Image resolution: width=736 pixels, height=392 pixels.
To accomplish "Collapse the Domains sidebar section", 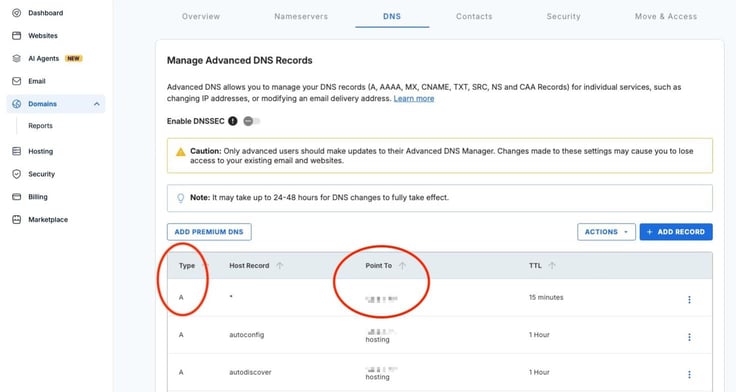I will click(x=97, y=104).
